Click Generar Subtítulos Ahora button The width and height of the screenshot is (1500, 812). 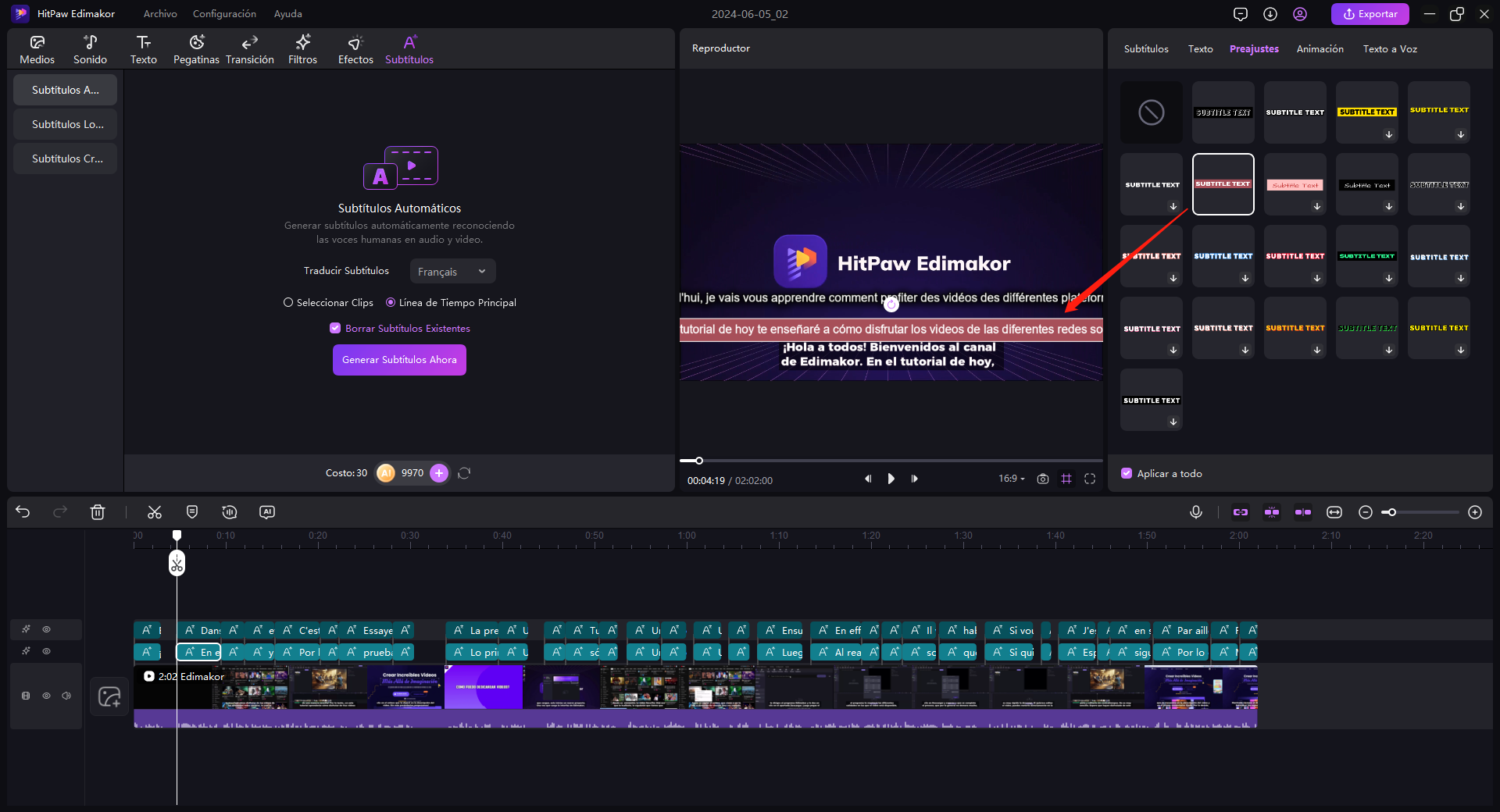pos(399,360)
